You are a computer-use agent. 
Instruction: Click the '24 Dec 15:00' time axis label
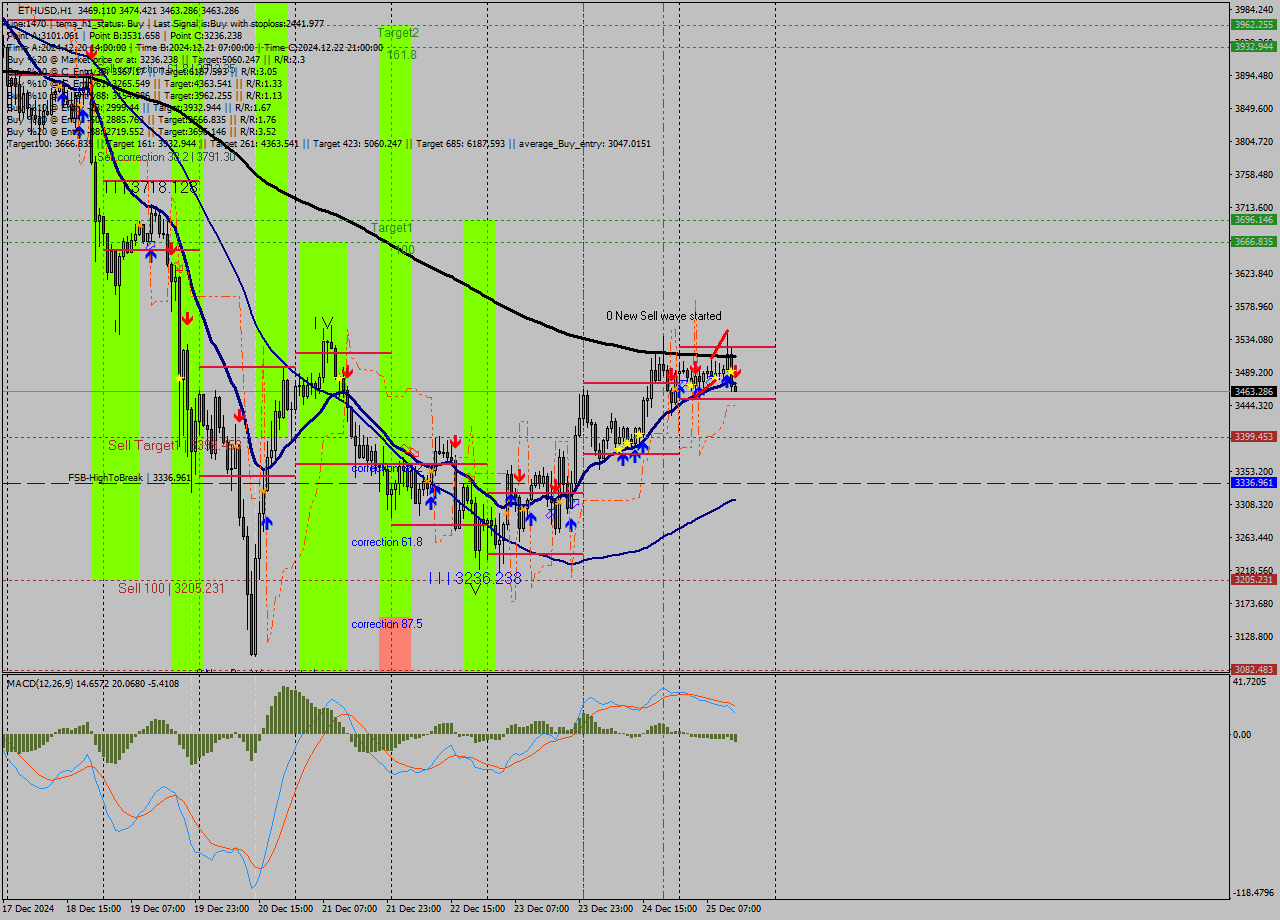point(669,909)
